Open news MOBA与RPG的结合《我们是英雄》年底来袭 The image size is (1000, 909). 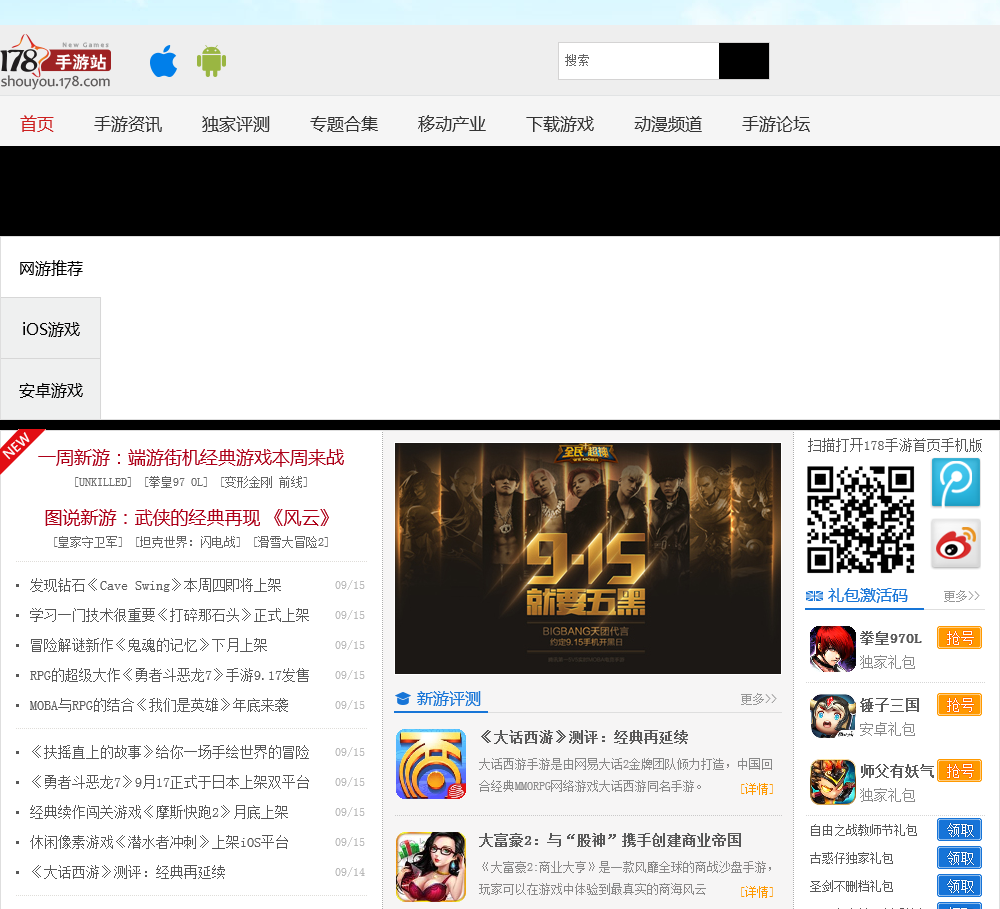[159, 705]
